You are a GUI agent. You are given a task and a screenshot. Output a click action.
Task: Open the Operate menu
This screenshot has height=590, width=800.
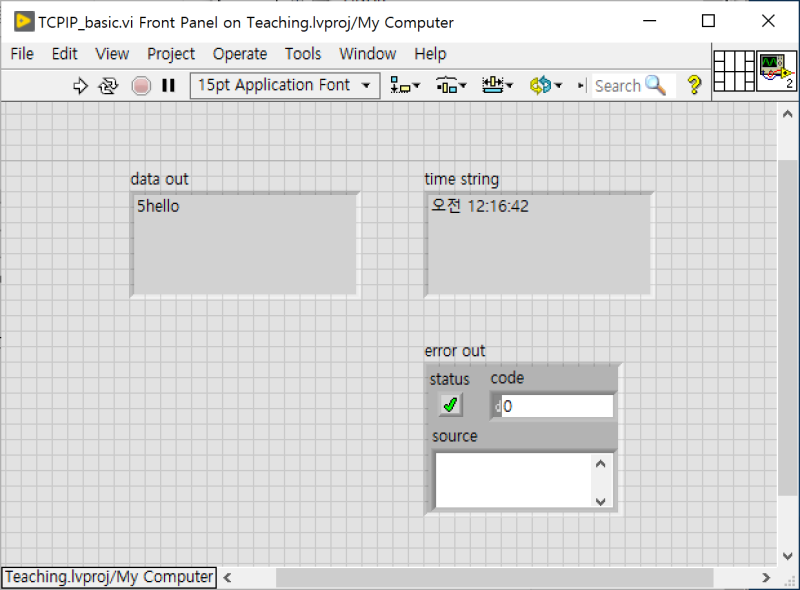(240, 54)
